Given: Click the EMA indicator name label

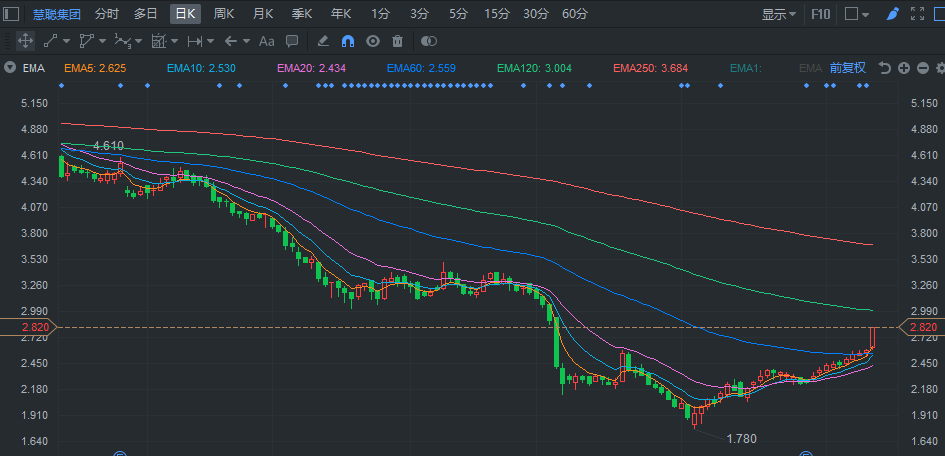Looking at the screenshot, I should (34, 68).
